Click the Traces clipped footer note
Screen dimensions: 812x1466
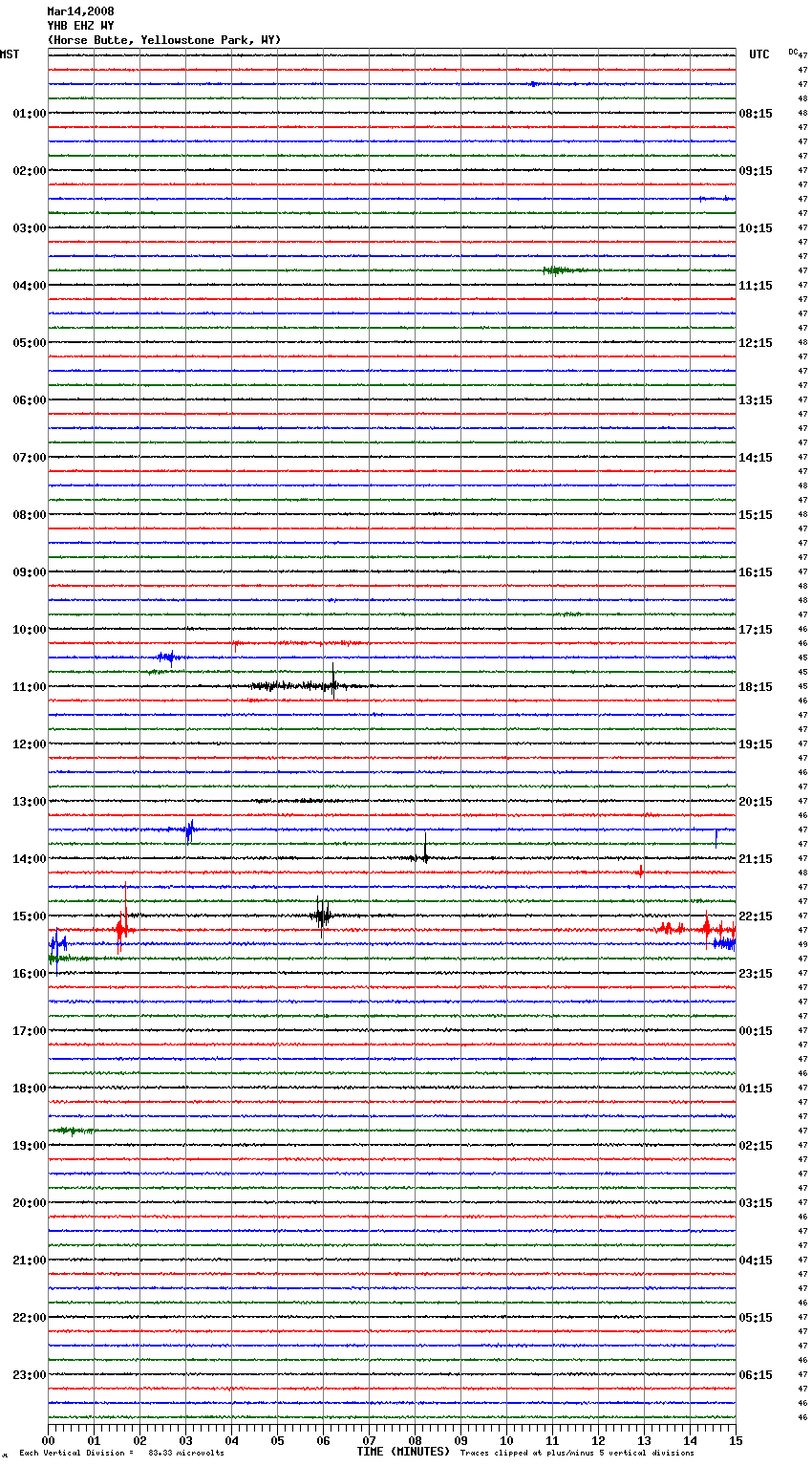click(577, 1453)
